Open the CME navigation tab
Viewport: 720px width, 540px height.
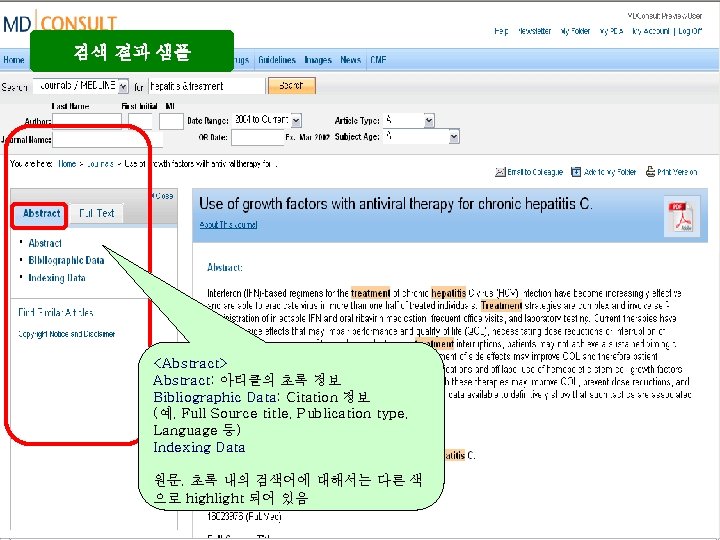[x=378, y=60]
